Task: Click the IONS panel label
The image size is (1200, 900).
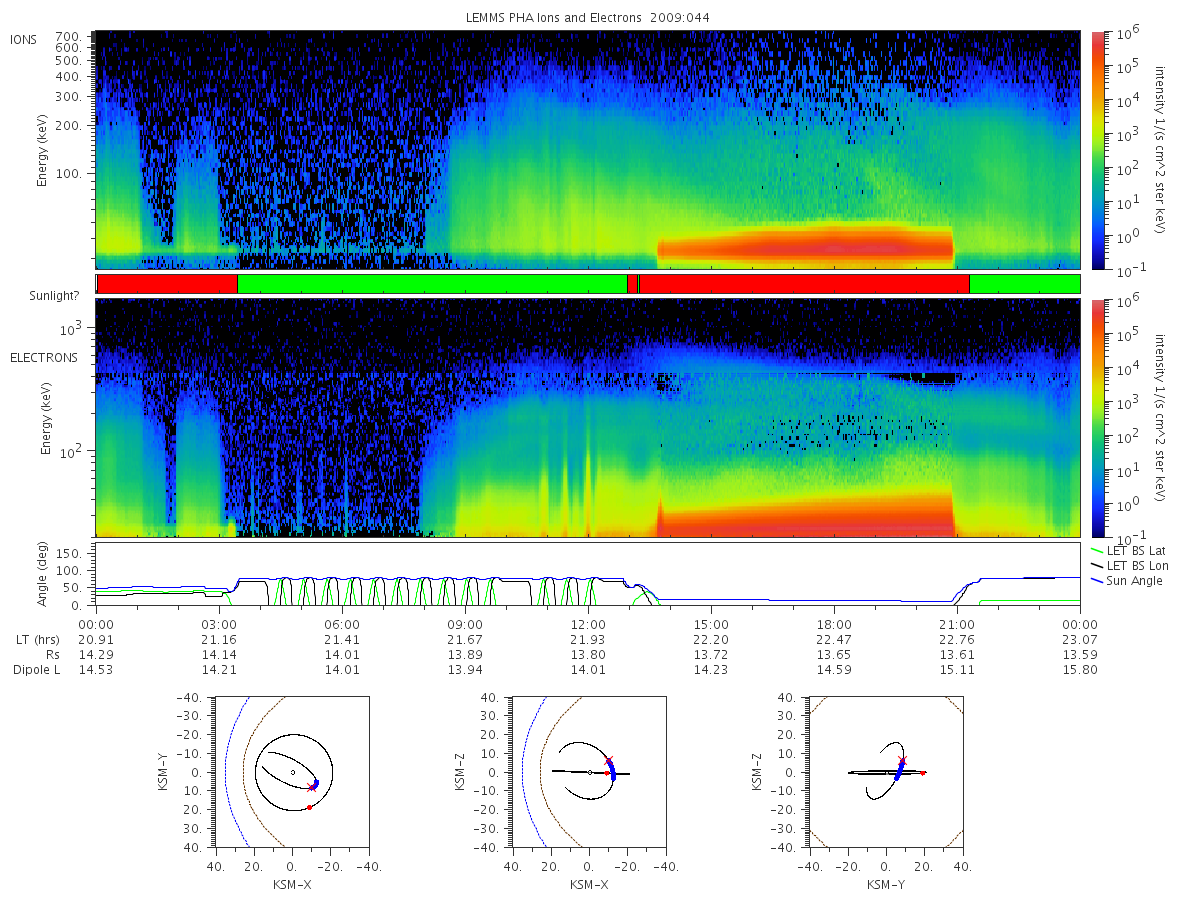Action: coord(25,39)
